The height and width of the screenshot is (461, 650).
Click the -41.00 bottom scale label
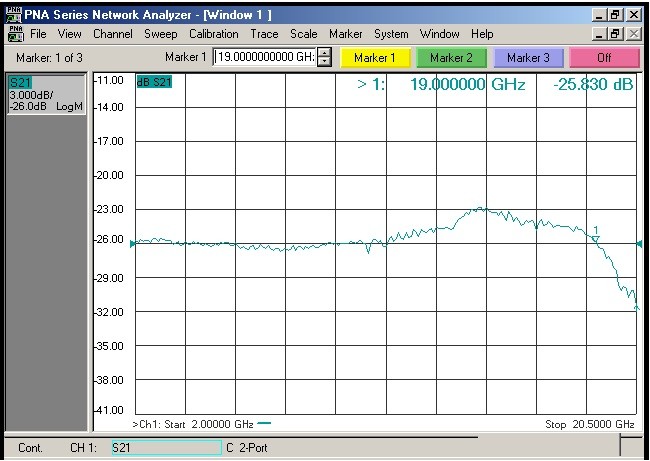pos(109,410)
